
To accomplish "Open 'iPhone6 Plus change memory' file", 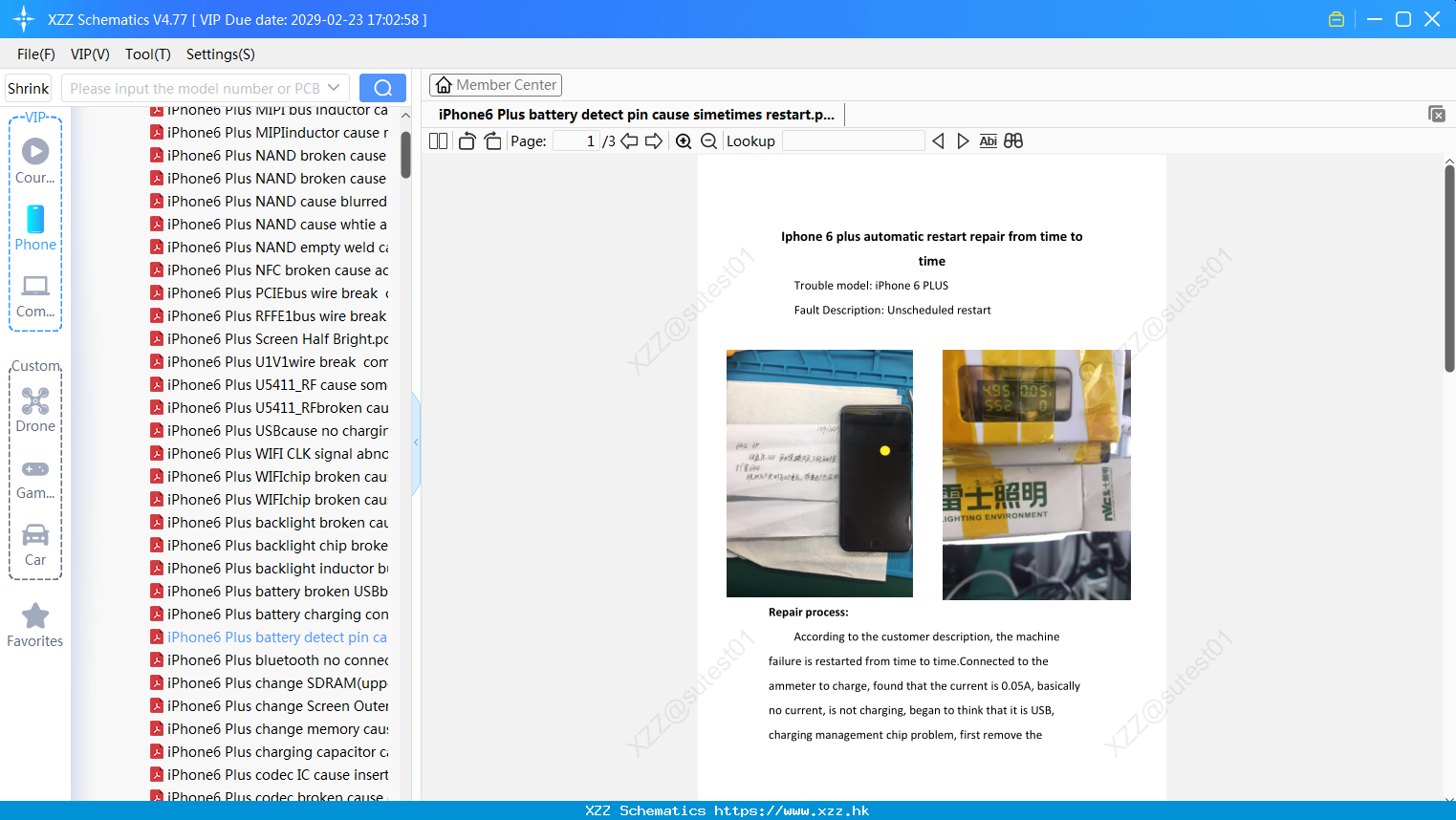I will pyautogui.click(x=270, y=729).
